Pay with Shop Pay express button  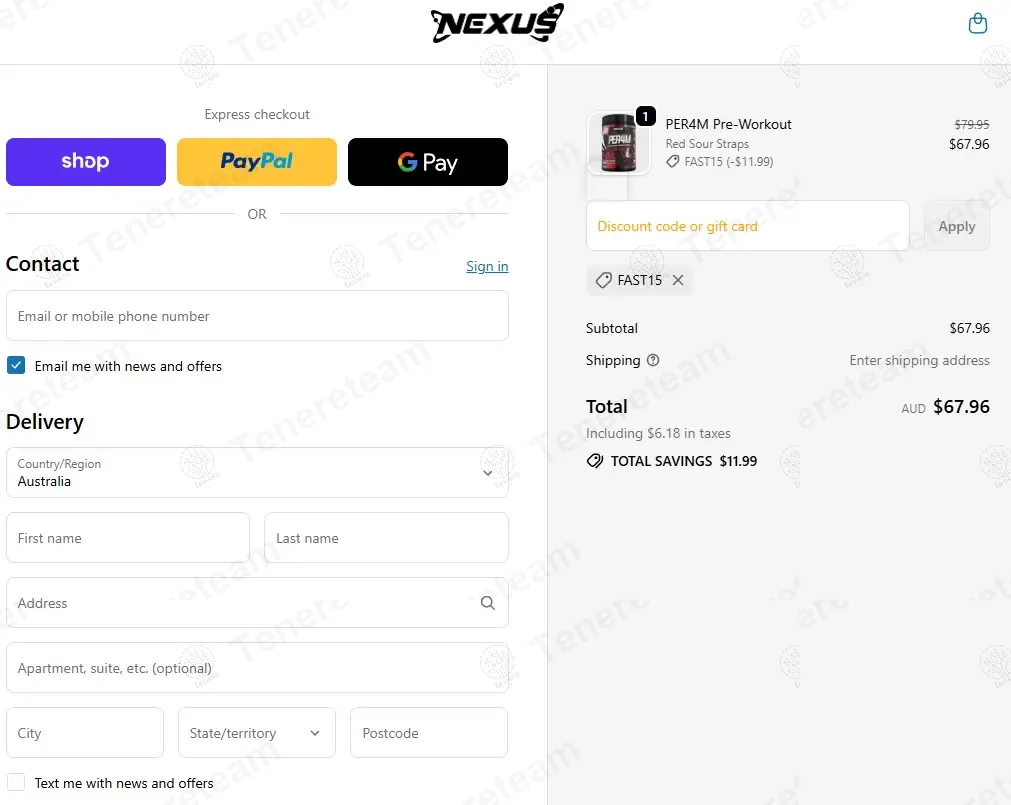pos(86,162)
